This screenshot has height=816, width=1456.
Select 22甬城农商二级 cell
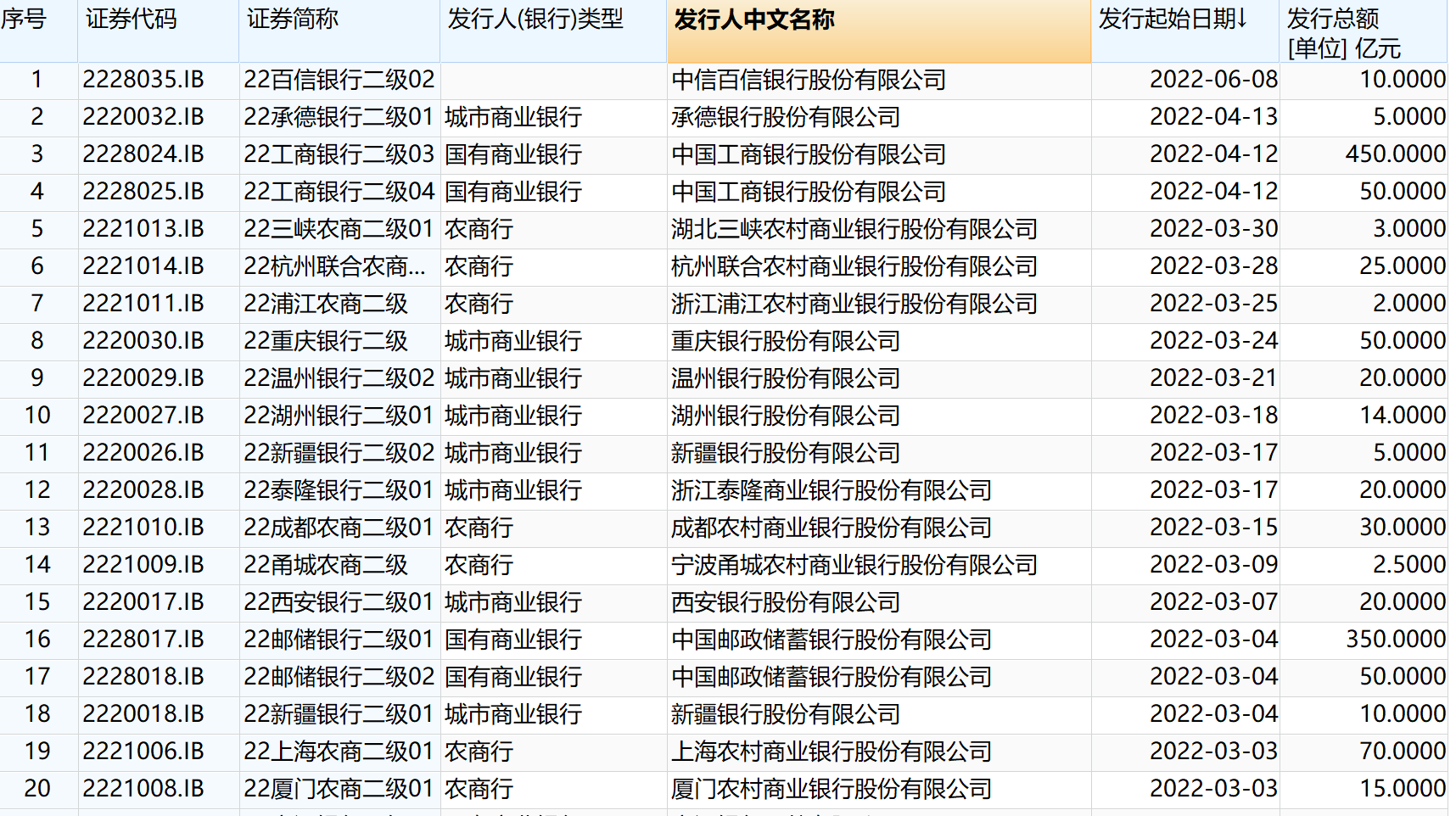tap(326, 565)
